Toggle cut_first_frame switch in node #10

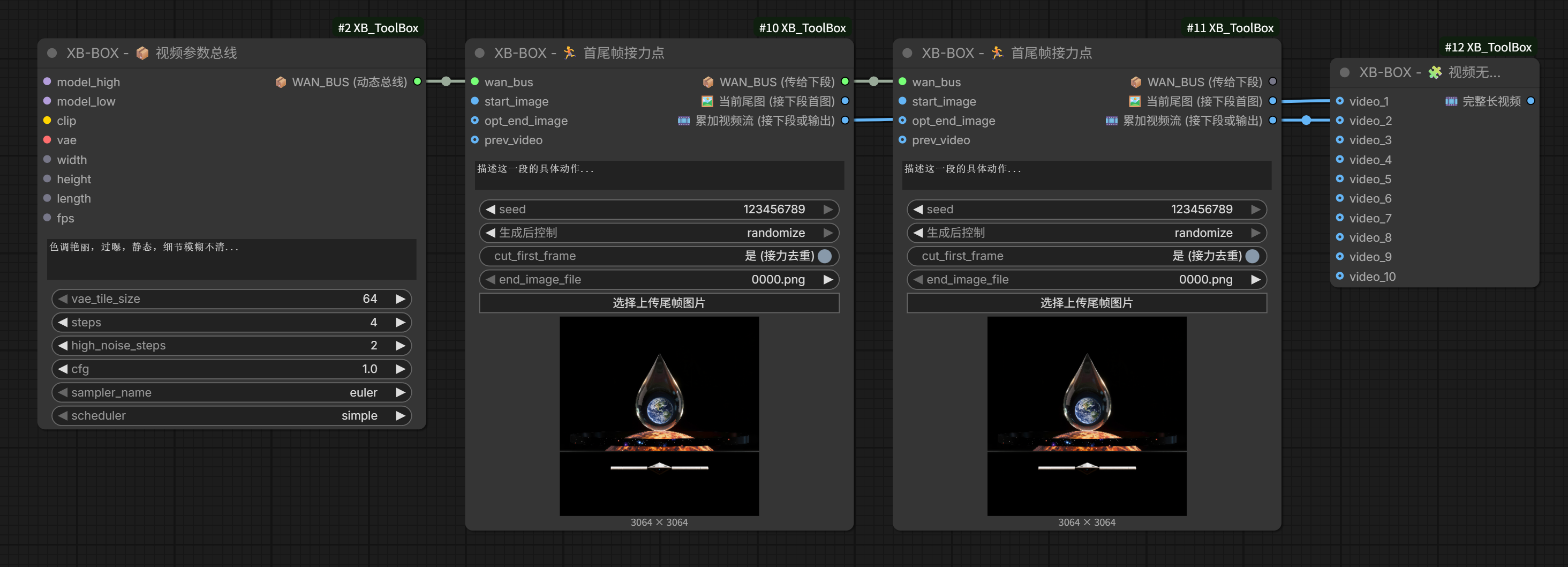825,256
